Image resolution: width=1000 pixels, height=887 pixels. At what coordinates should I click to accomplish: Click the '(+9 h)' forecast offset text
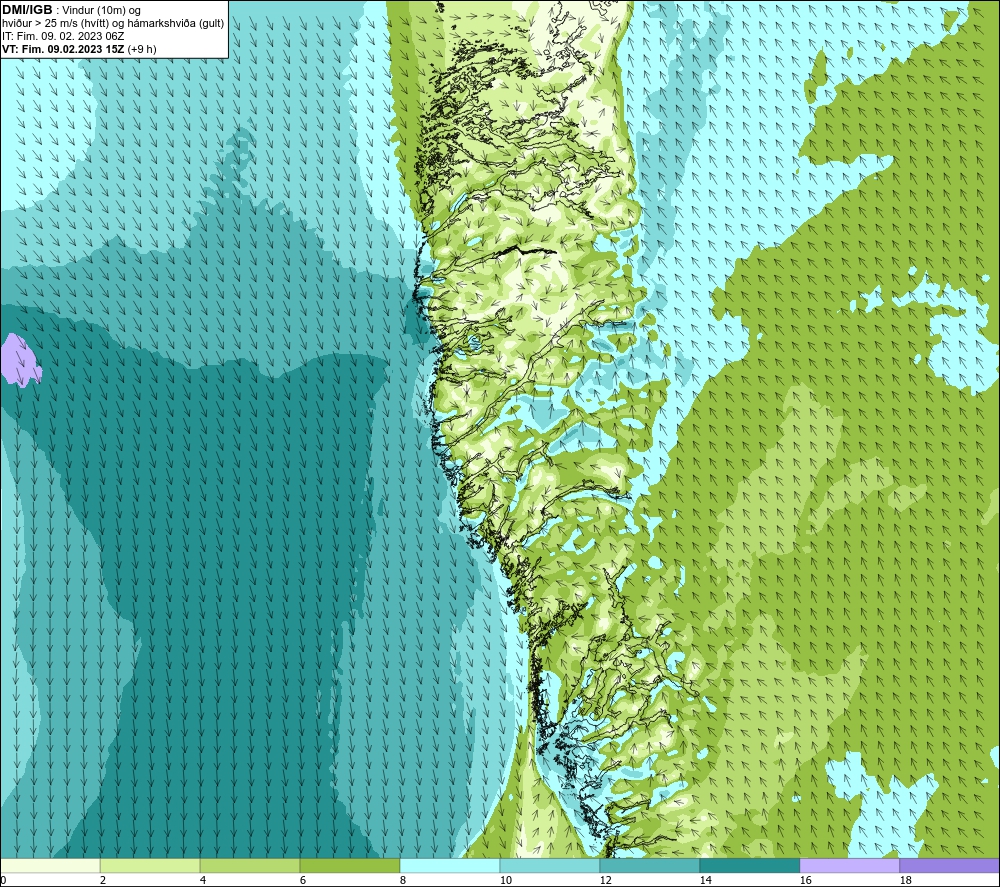(142, 49)
